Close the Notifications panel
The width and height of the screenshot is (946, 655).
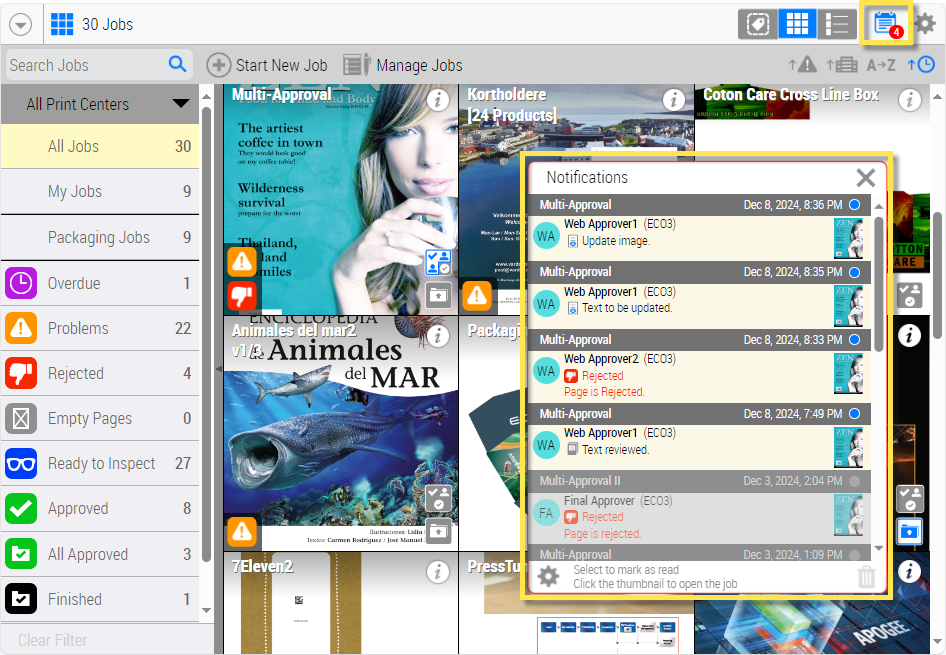[866, 177]
